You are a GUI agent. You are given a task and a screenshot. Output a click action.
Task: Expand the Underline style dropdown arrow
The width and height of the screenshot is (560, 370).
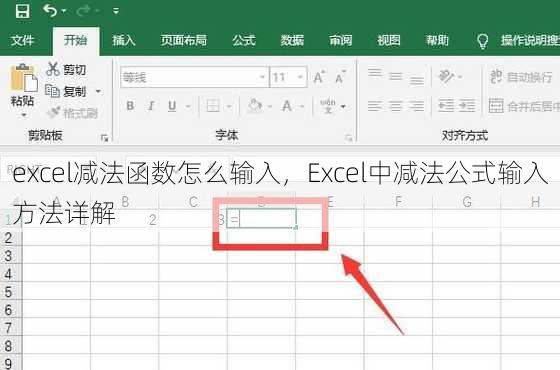[x=188, y=106]
